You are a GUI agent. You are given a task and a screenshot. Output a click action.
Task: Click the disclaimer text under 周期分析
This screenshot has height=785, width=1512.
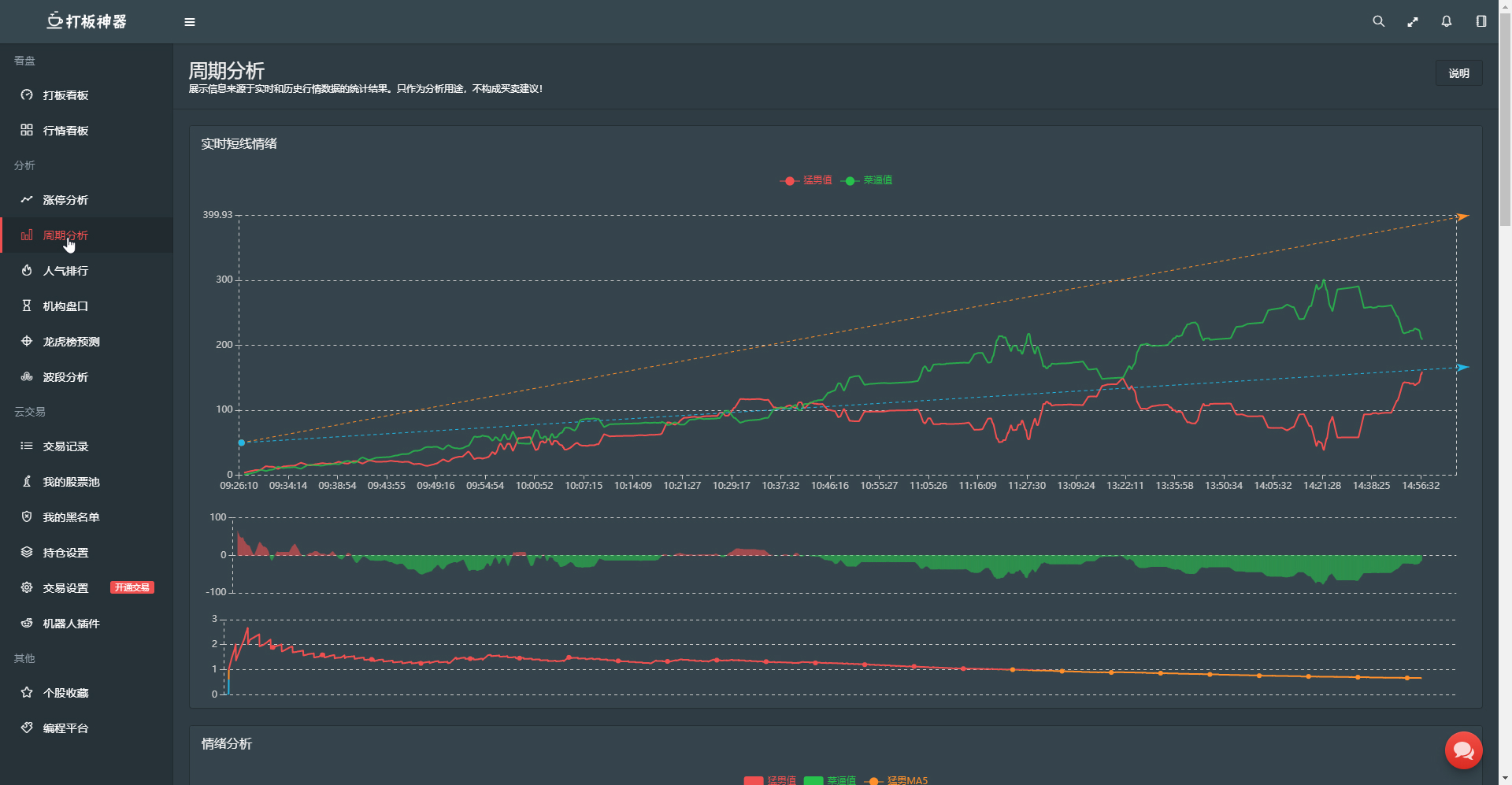[365, 89]
